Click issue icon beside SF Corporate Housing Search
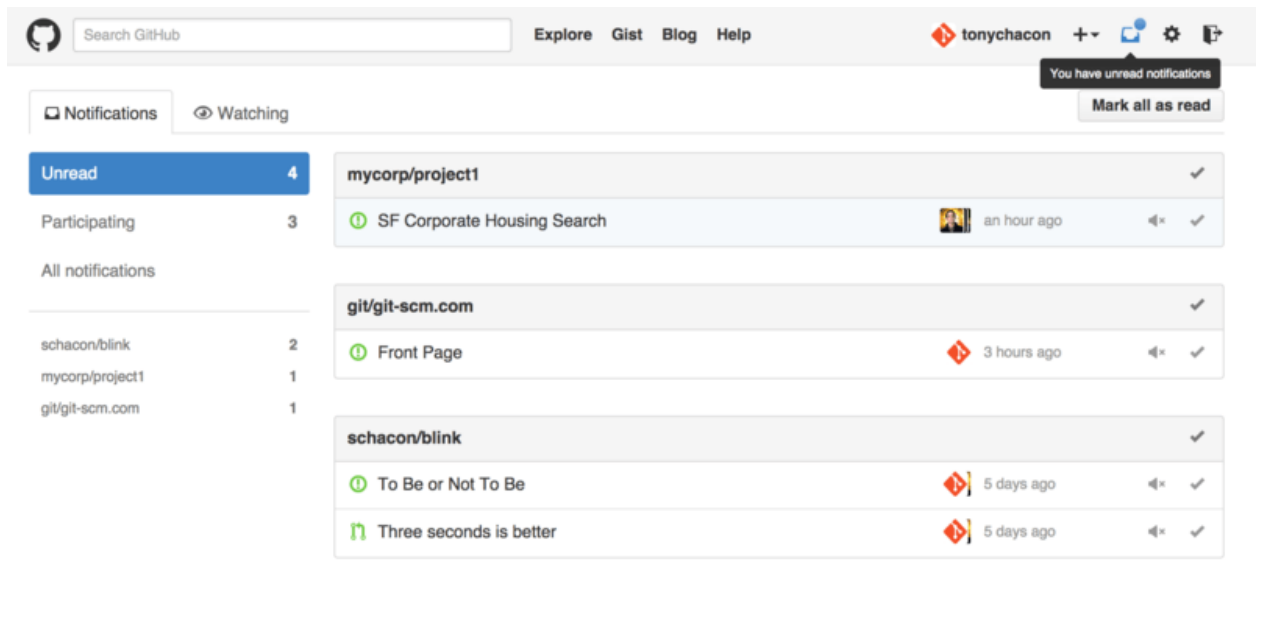The height and width of the screenshot is (620, 1262). click(x=358, y=221)
